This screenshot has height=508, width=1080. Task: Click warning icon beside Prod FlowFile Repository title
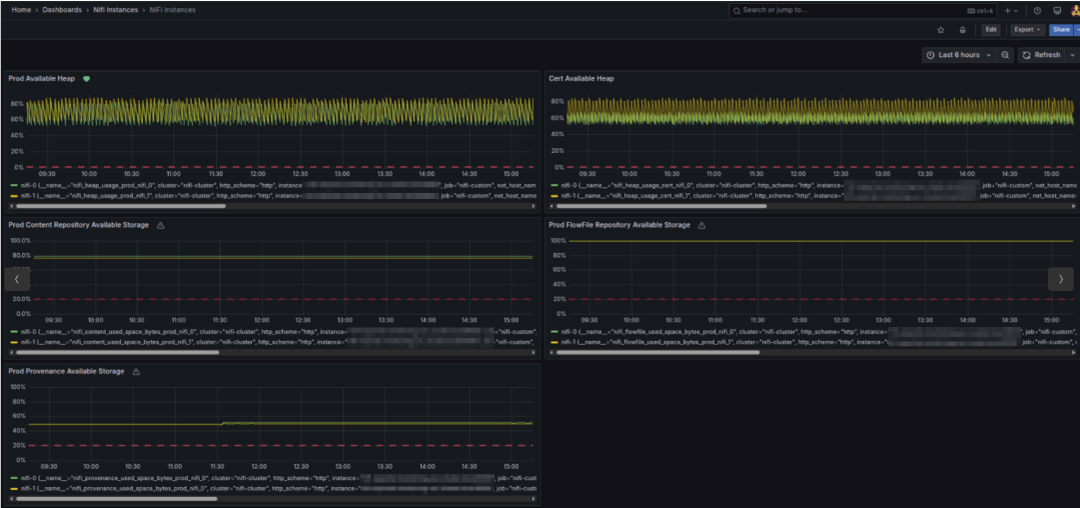[702, 225]
